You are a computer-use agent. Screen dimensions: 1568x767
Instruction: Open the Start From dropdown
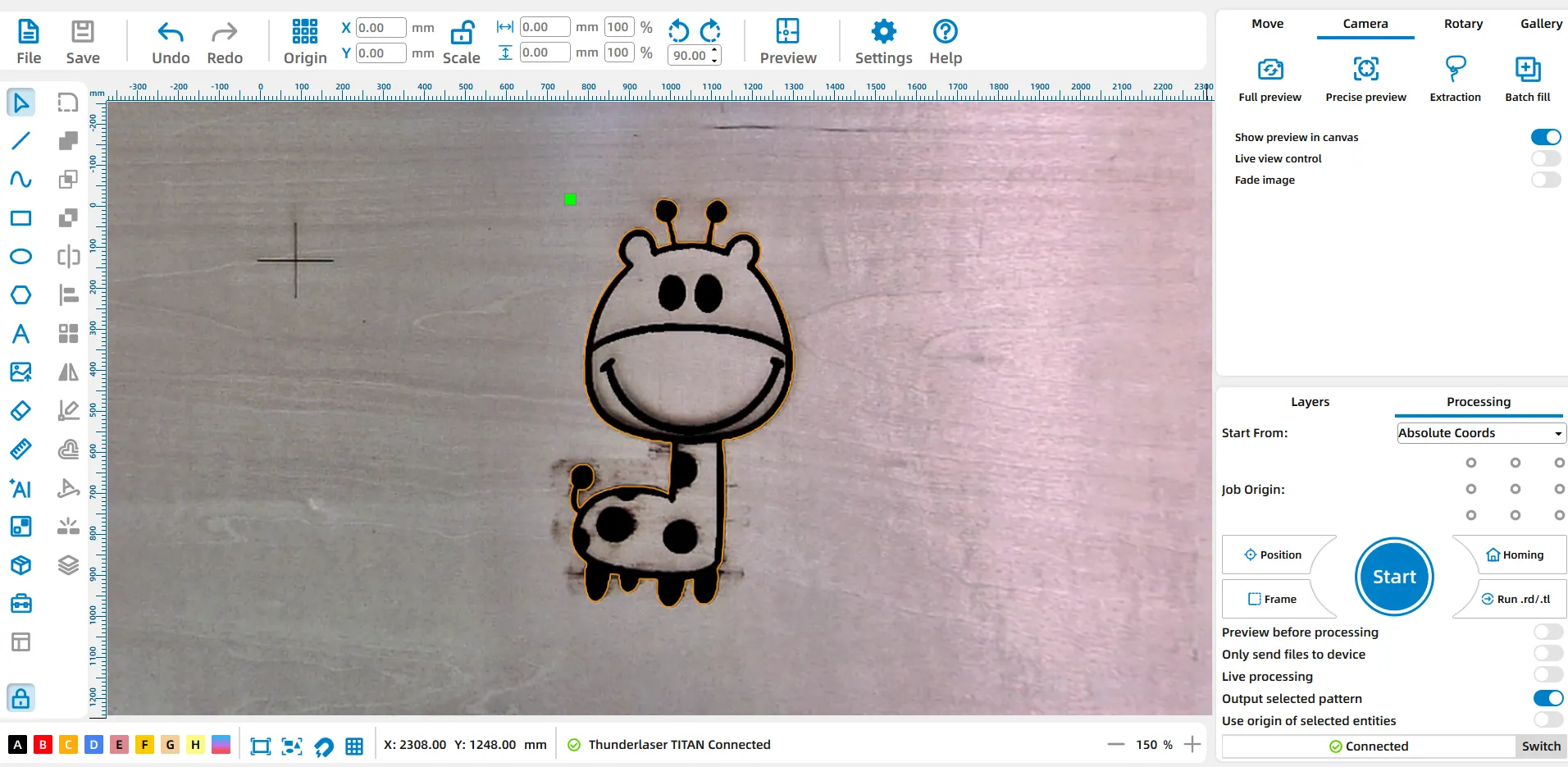(1481, 433)
